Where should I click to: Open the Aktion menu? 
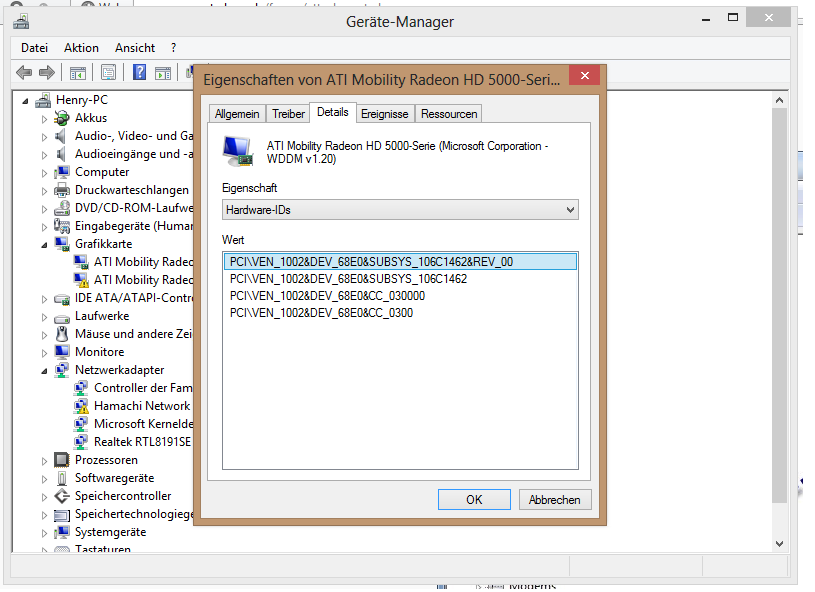pyautogui.click(x=81, y=48)
